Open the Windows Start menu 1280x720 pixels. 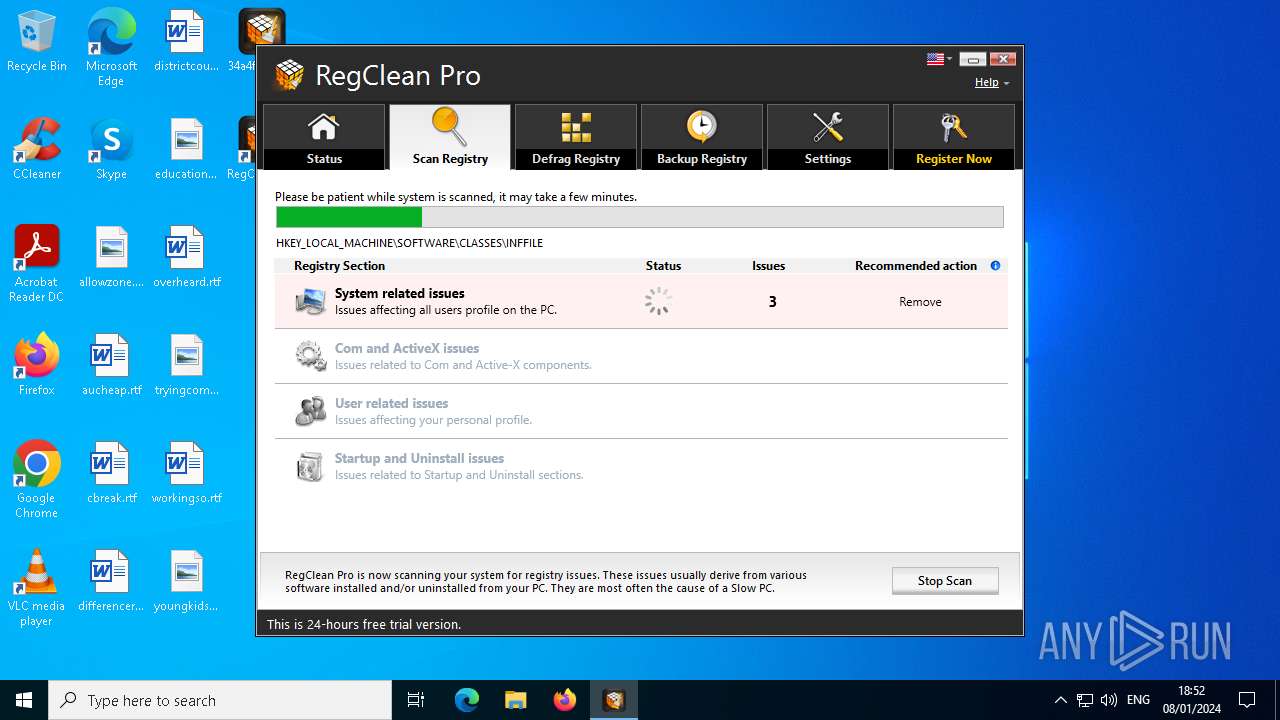24,700
